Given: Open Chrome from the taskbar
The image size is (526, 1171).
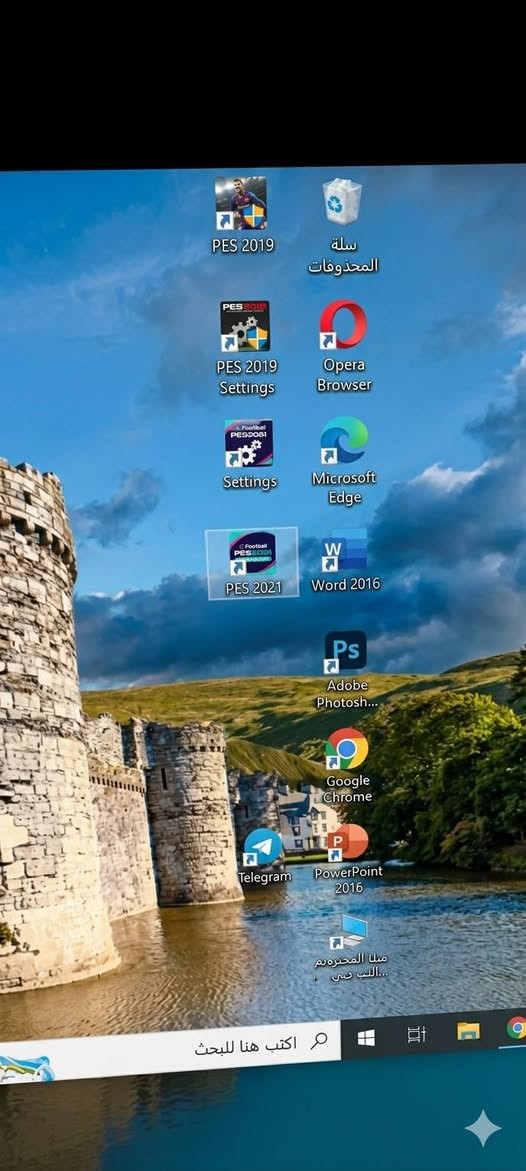Looking at the screenshot, I should click(516, 1028).
